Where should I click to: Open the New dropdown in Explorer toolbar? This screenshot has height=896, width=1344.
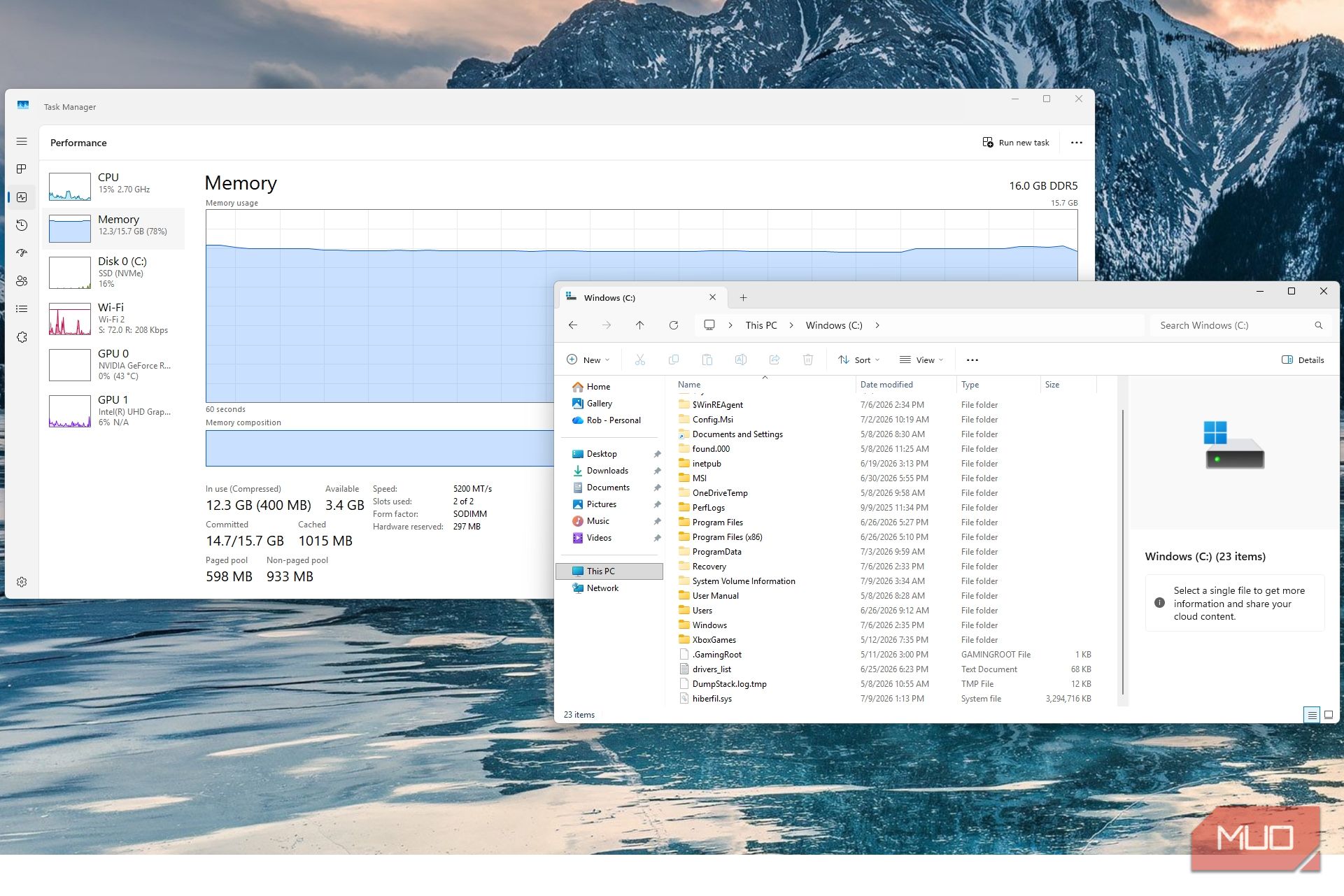pyautogui.click(x=588, y=360)
